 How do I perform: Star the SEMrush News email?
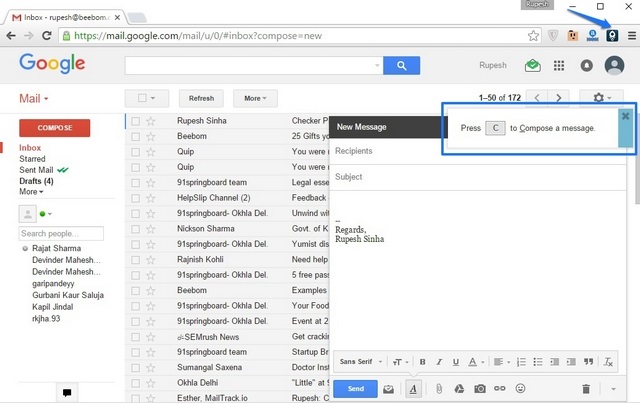(151, 337)
